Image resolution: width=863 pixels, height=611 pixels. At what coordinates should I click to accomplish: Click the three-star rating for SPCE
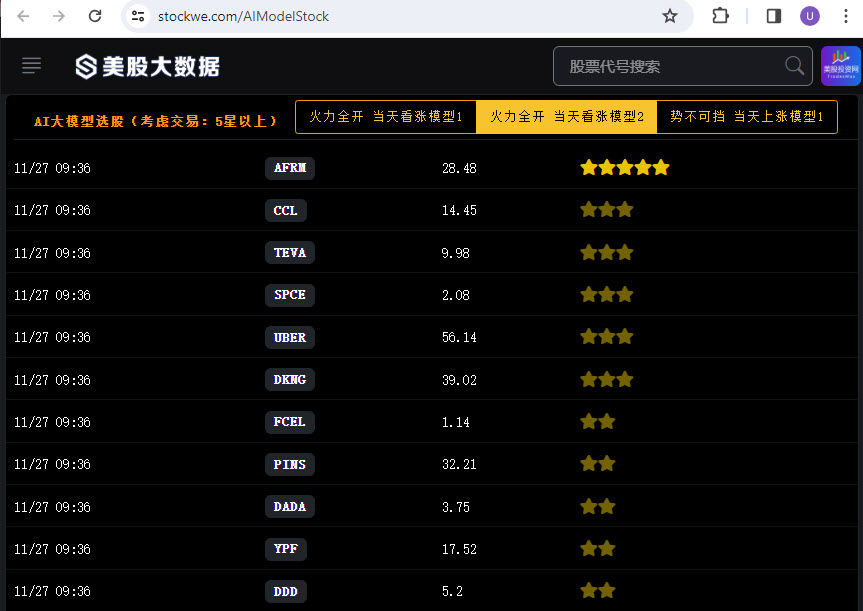coord(607,294)
